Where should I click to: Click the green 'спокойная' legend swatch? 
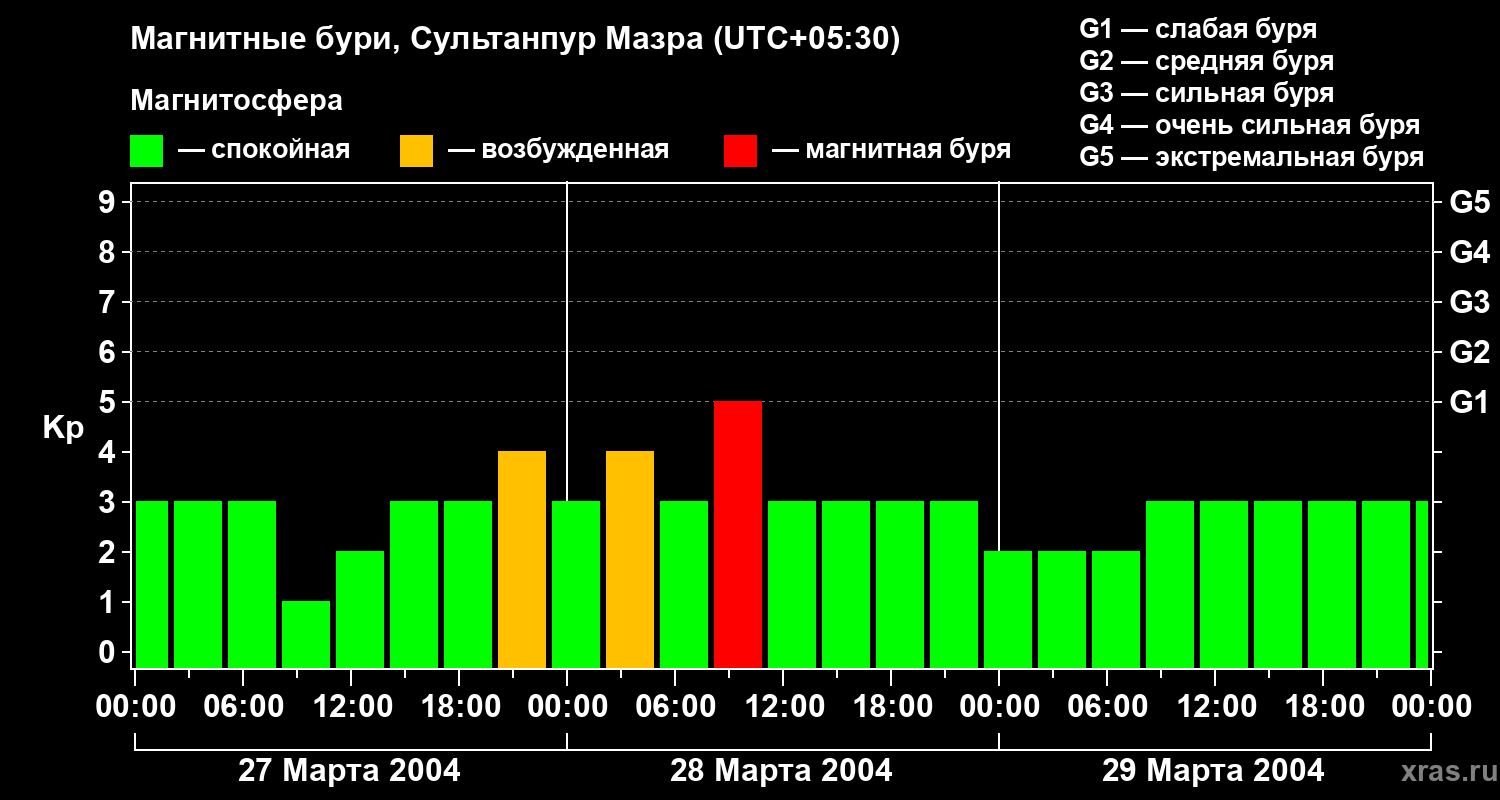pos(147,151)
